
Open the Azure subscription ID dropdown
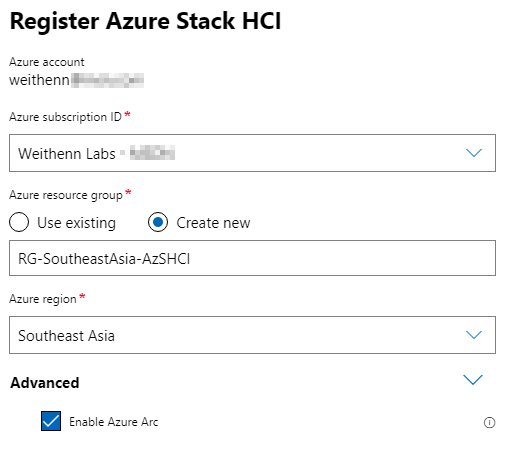252,153
